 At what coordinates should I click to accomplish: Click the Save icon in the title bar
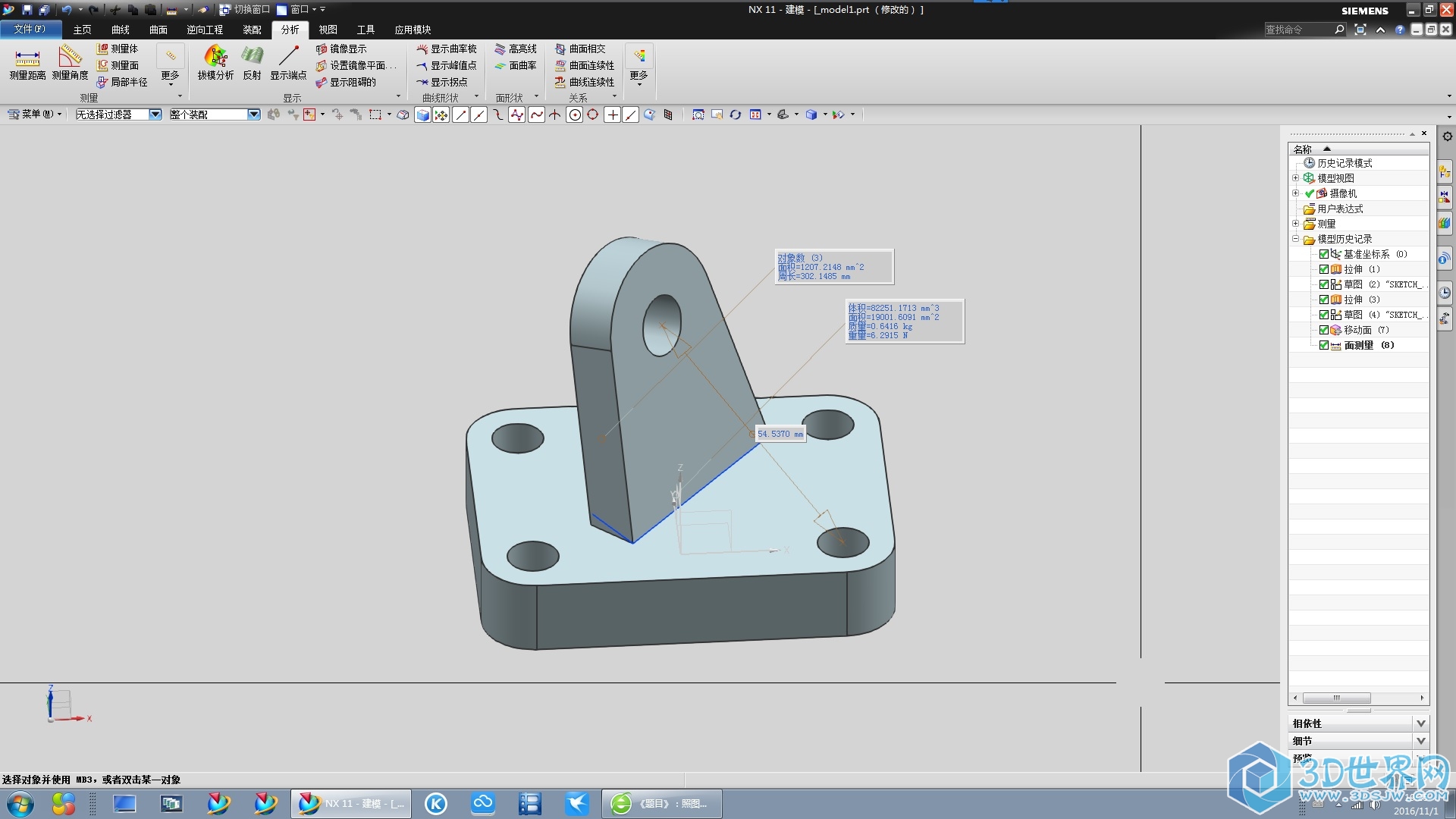tap(27, 10)
